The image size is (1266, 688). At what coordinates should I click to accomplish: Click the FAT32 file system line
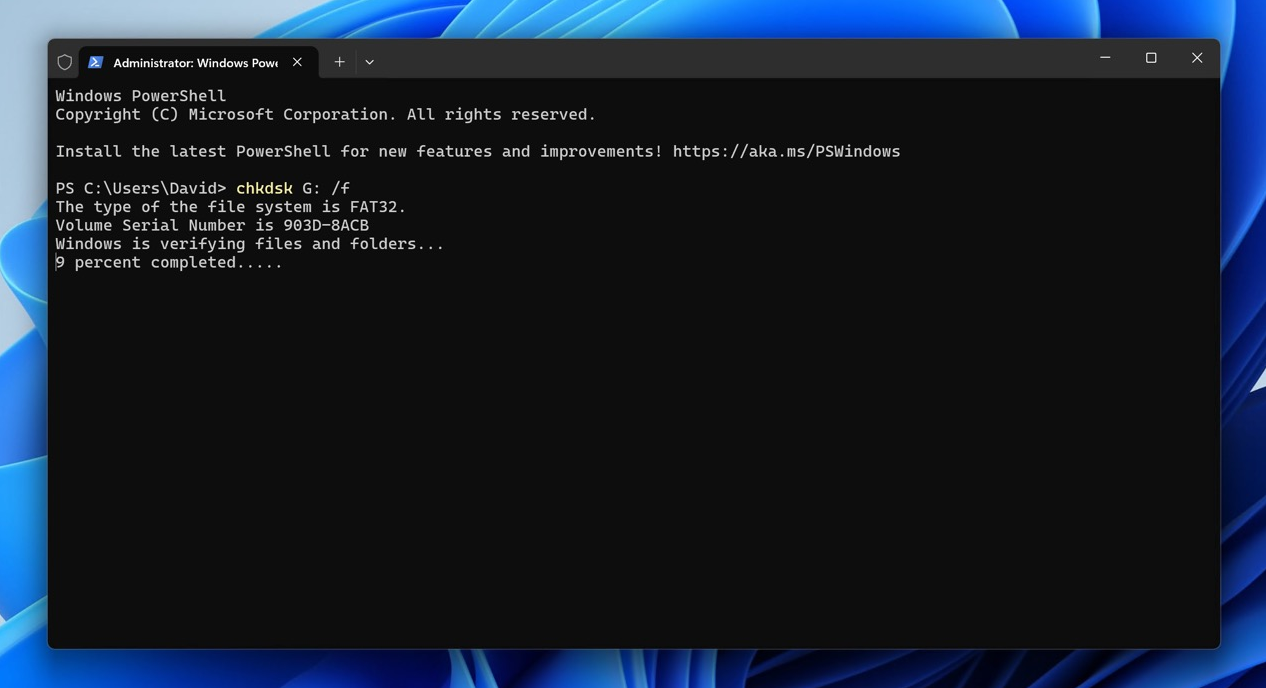230,207
